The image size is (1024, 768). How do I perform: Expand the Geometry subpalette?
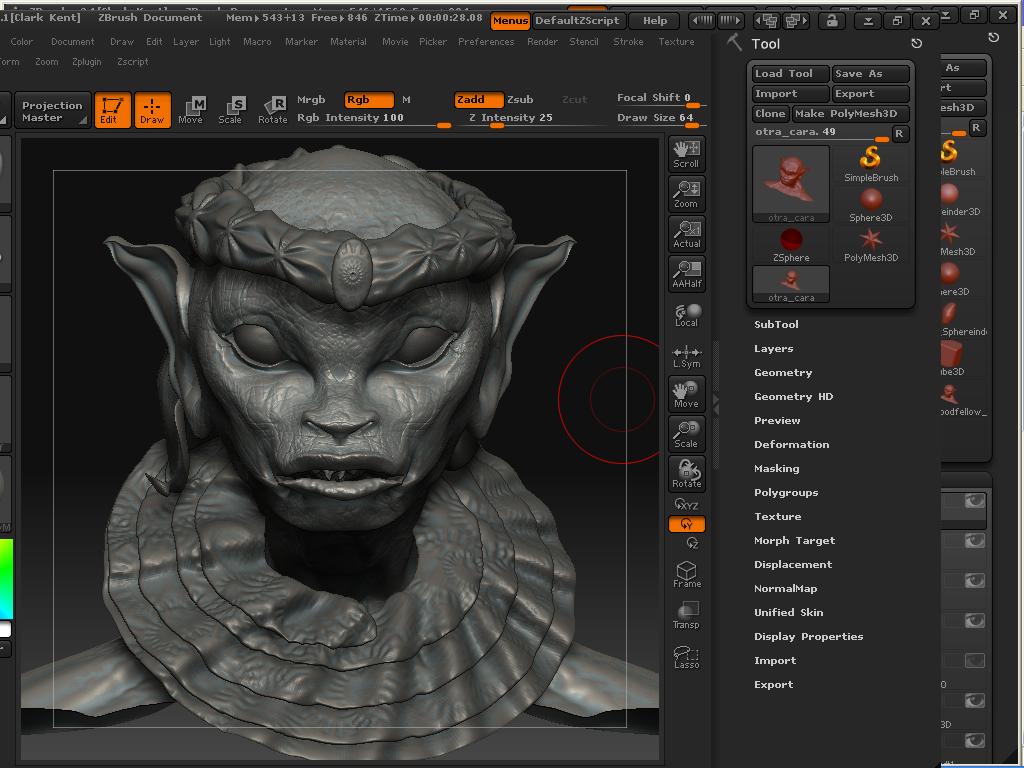coord(783,372)
